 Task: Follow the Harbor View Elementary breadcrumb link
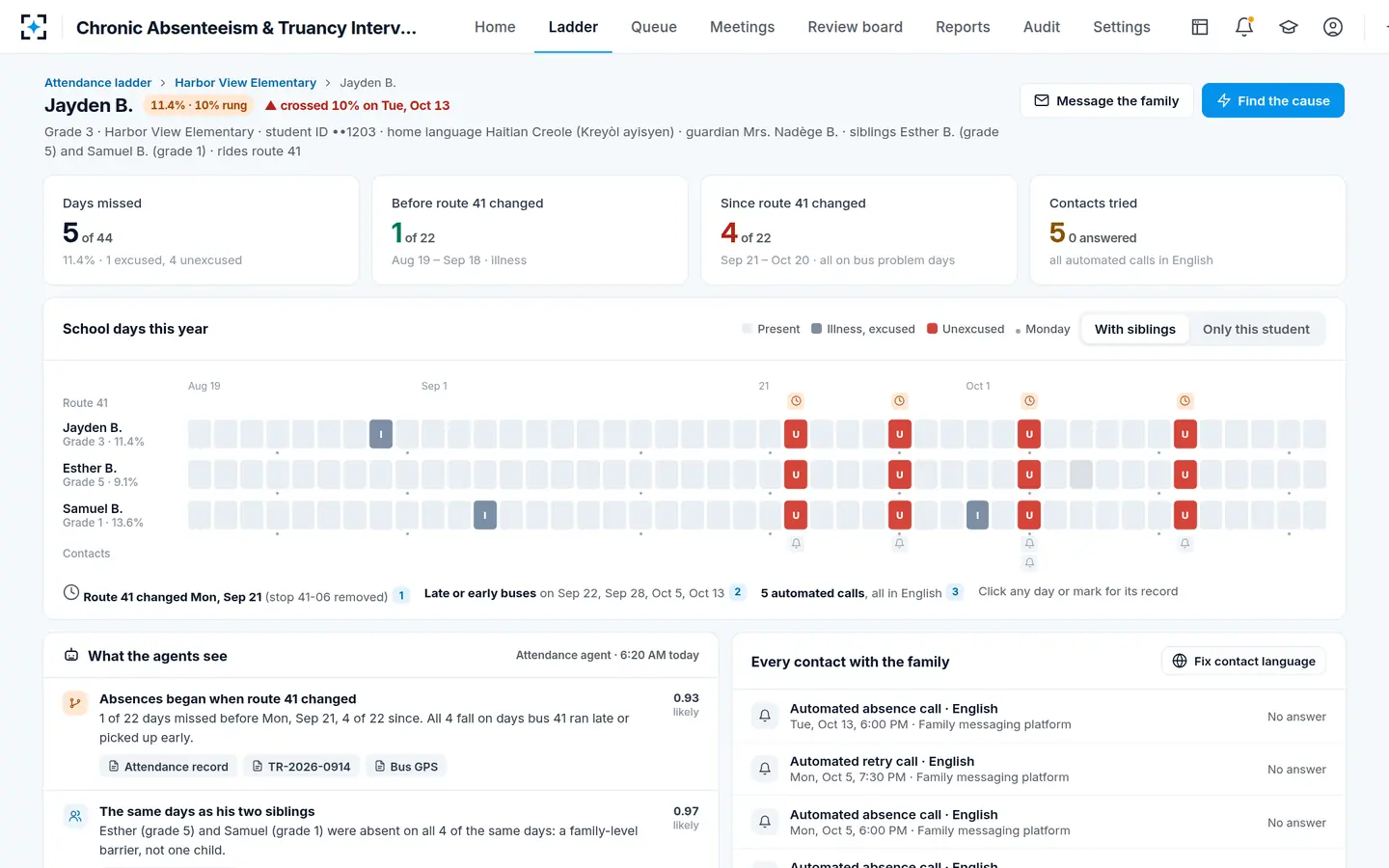pyautogui.click(x=245, y=83)
